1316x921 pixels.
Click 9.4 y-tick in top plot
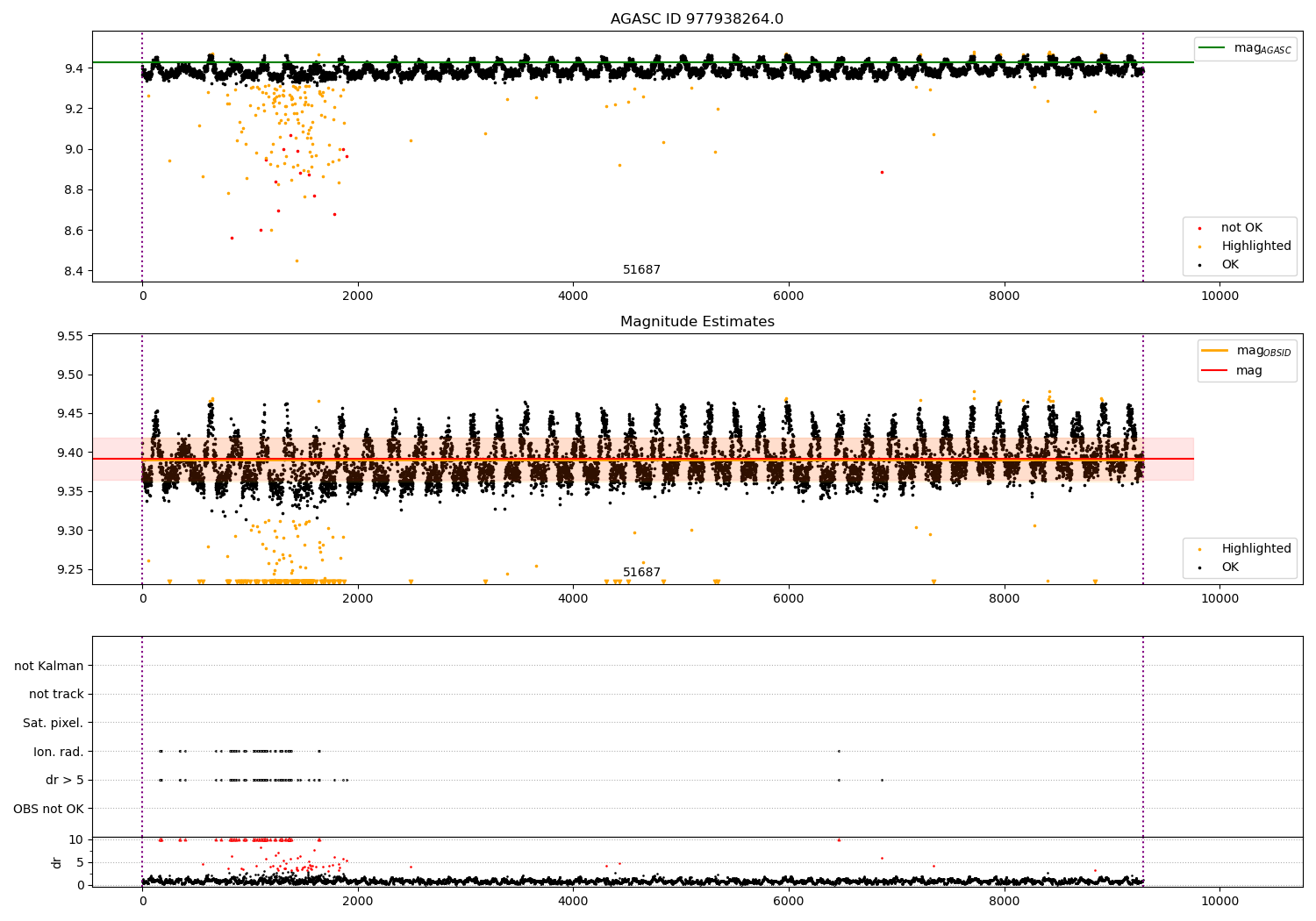click(x=74, y=68)
